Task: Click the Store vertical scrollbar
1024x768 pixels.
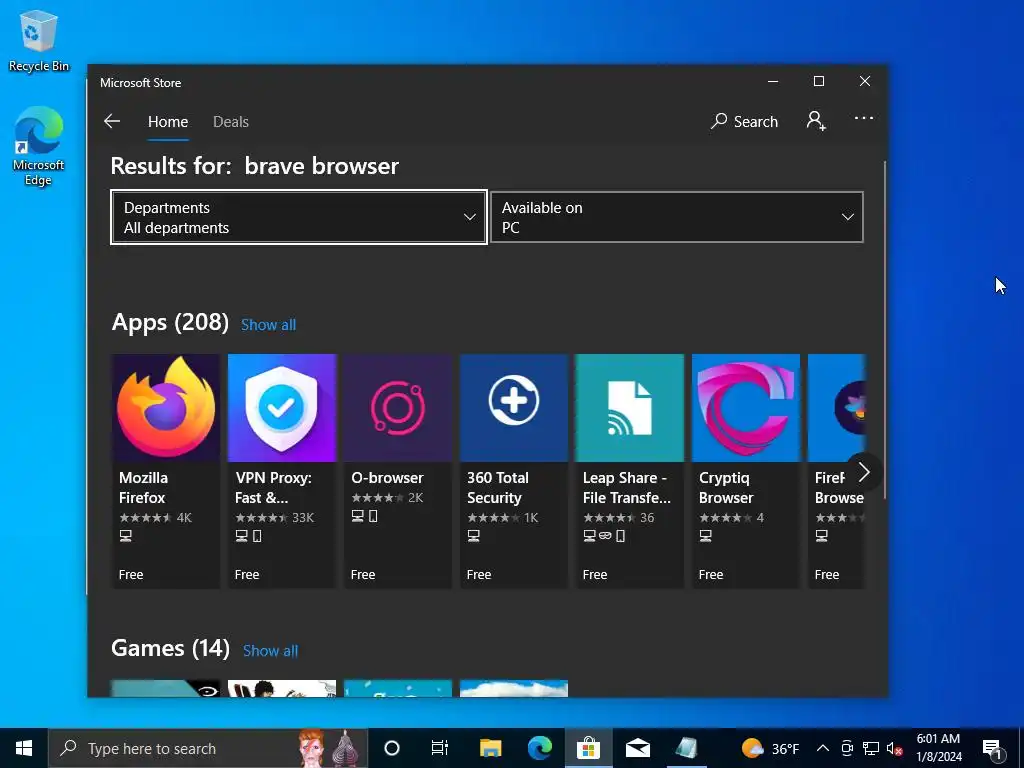Action: 884,330
